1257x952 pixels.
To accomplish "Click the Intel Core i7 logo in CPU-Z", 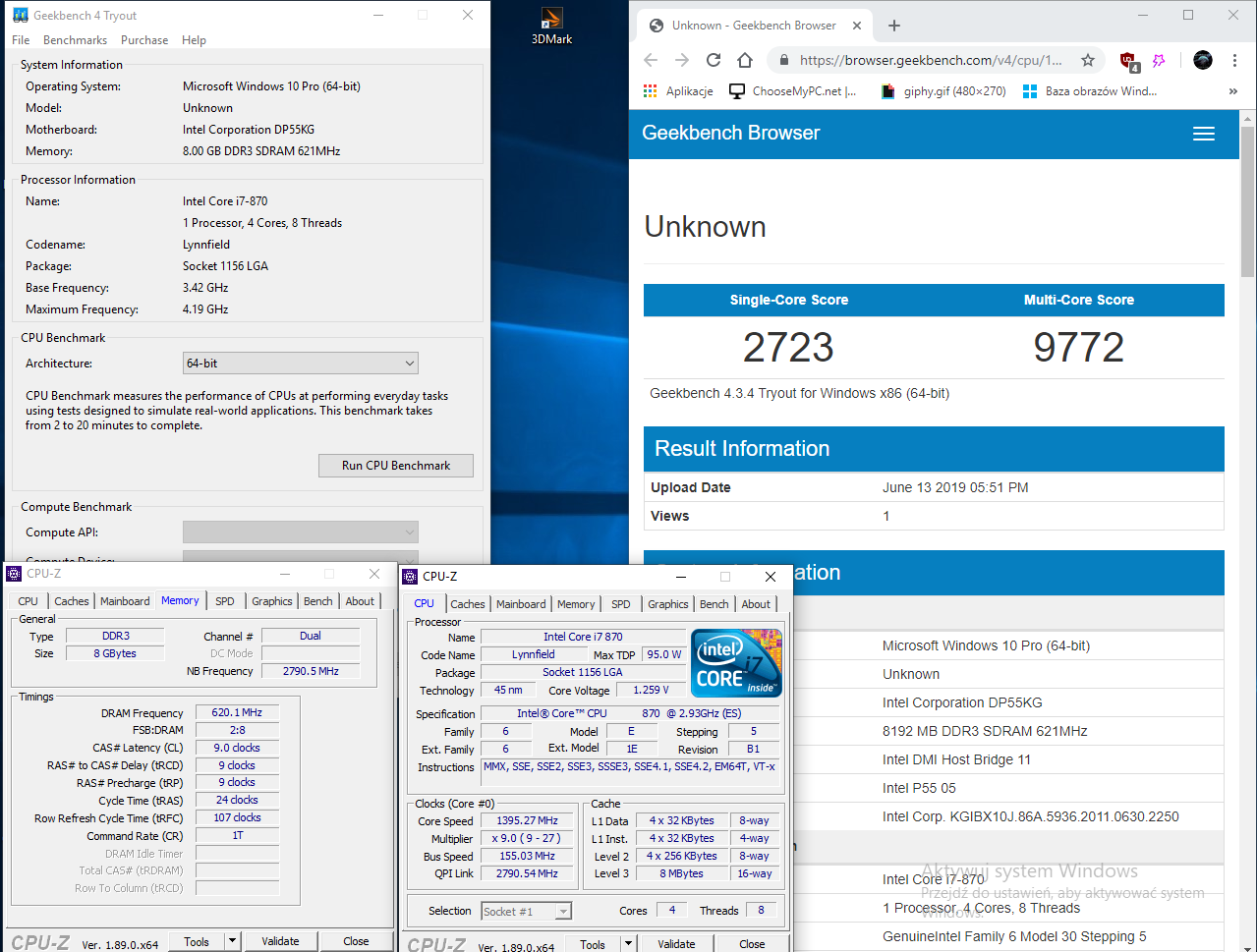I will 737,662.
